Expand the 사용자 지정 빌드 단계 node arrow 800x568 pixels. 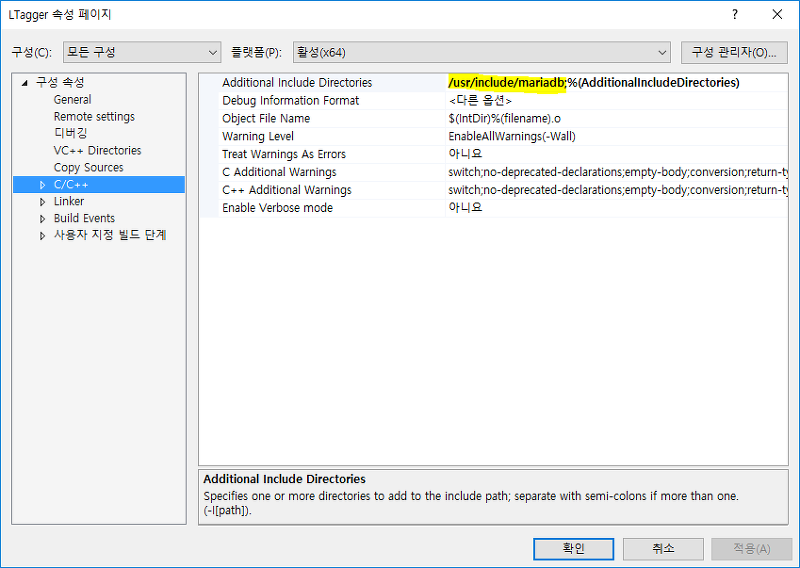43,236
